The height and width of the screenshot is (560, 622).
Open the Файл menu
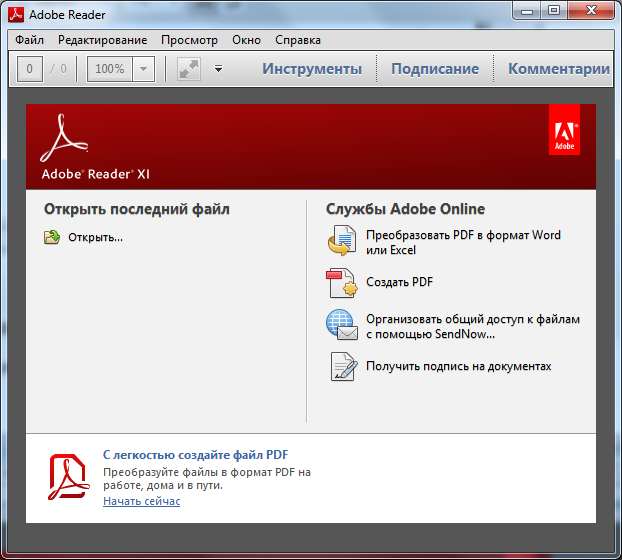tap(29, 40)
